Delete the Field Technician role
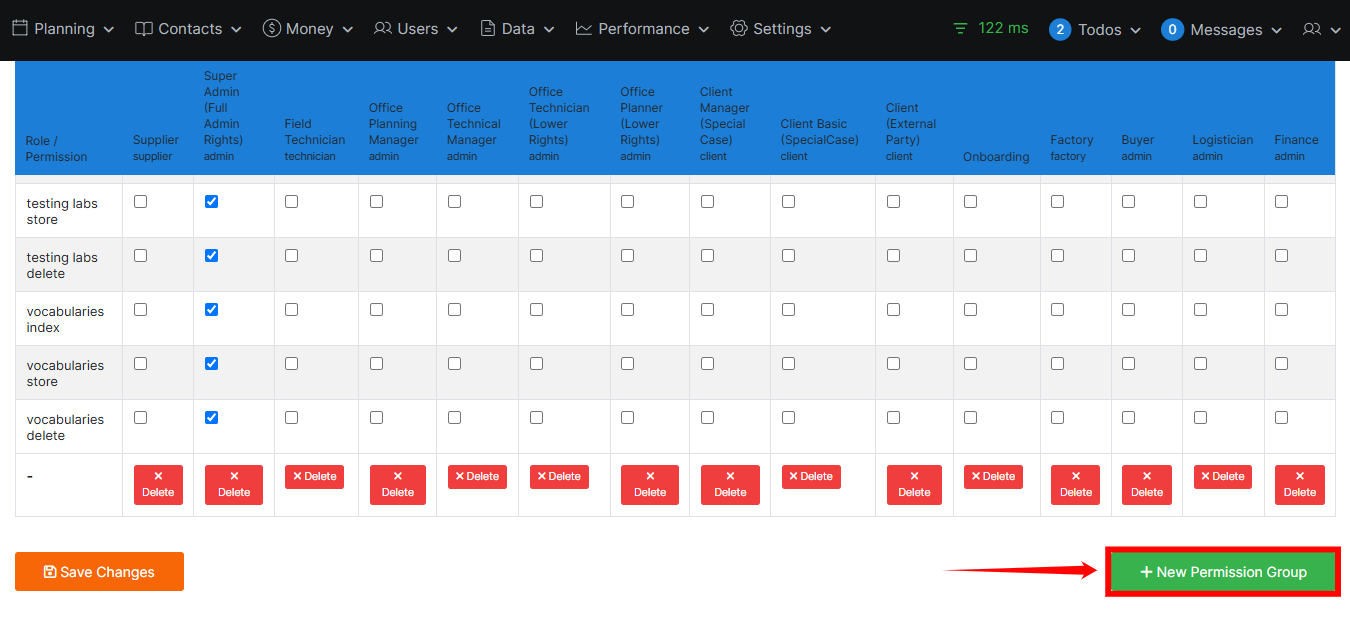This screenshot has height=627, width=1350. [314, 477]
